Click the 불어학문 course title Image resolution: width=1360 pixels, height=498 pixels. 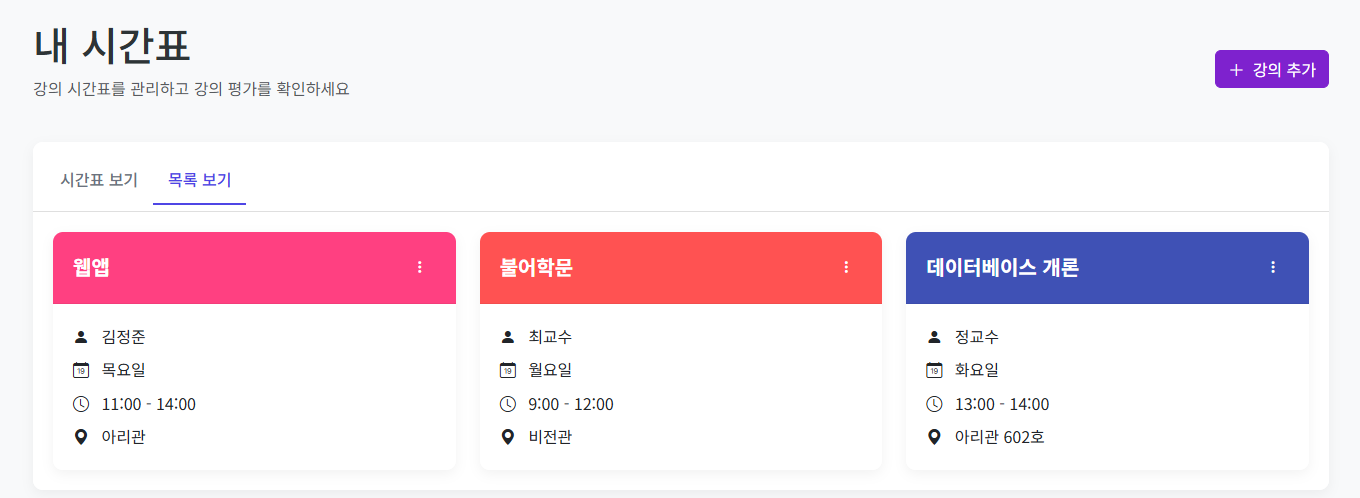click(536, 267)
